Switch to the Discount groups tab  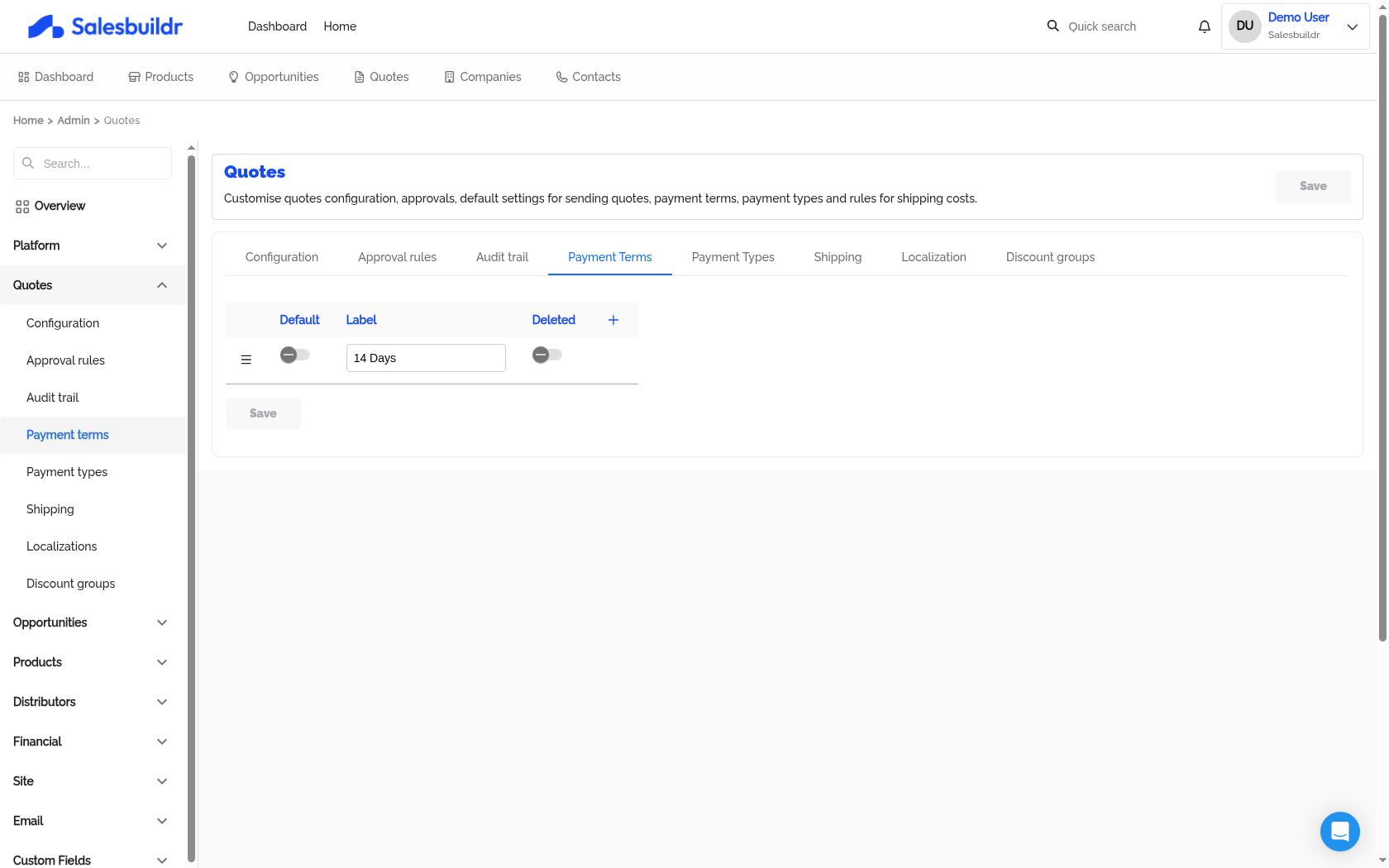point(1050,257)
